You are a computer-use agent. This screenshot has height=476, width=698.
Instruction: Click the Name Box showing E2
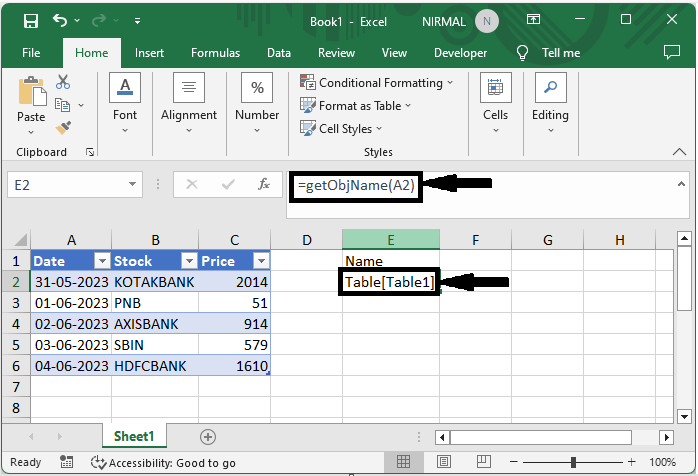click(67, 185)
